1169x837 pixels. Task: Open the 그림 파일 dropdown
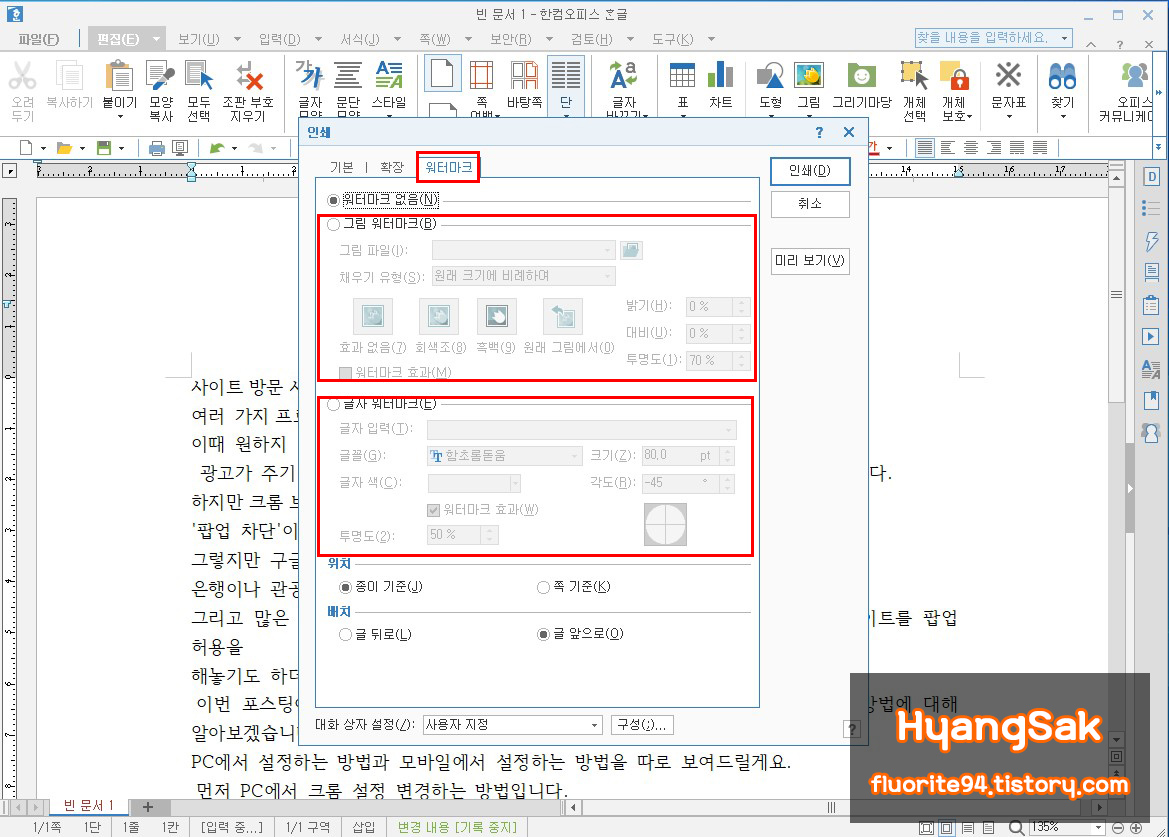coord(608,250)
